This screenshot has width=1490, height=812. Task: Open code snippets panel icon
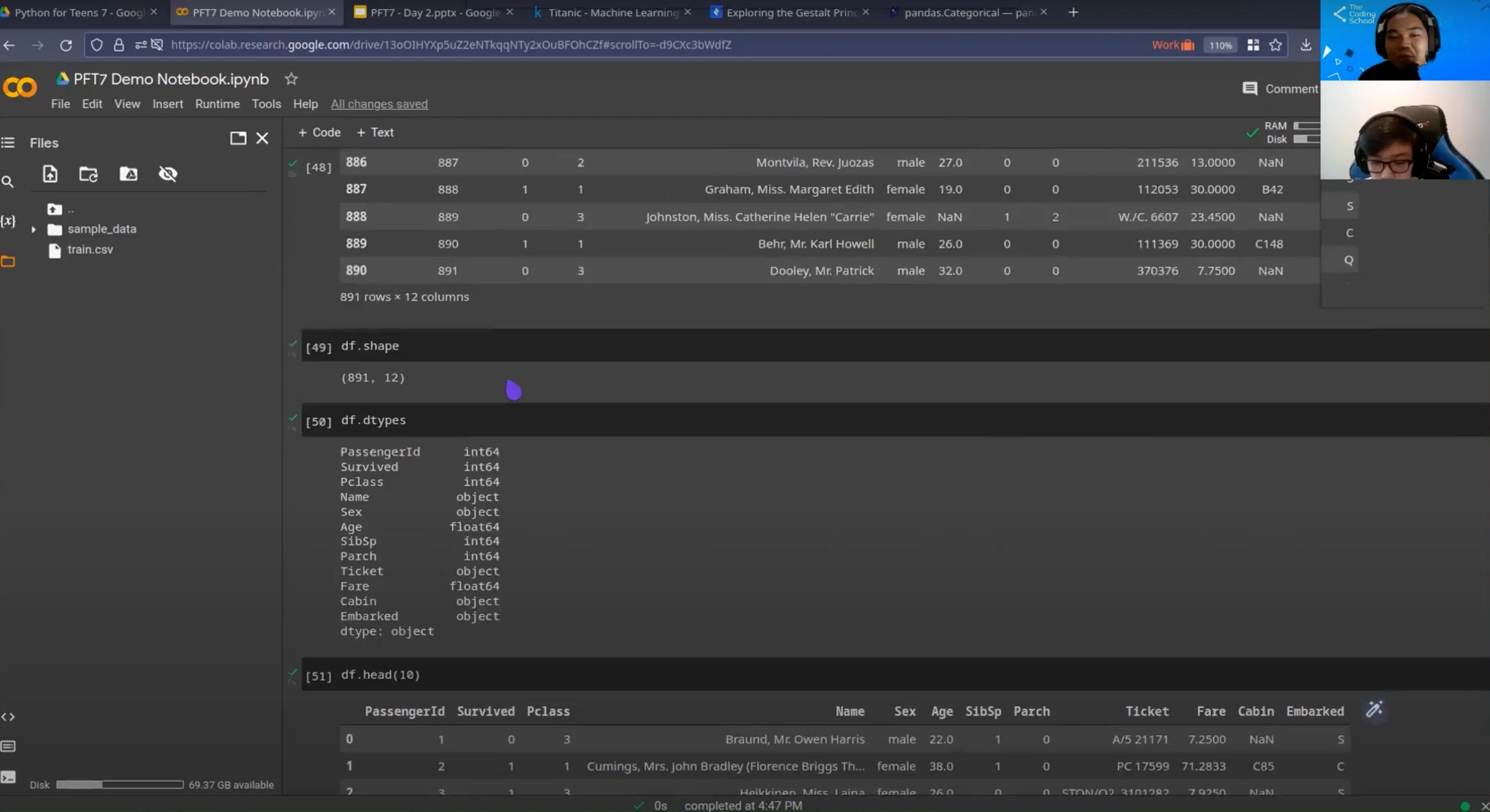tap(8, 716)
